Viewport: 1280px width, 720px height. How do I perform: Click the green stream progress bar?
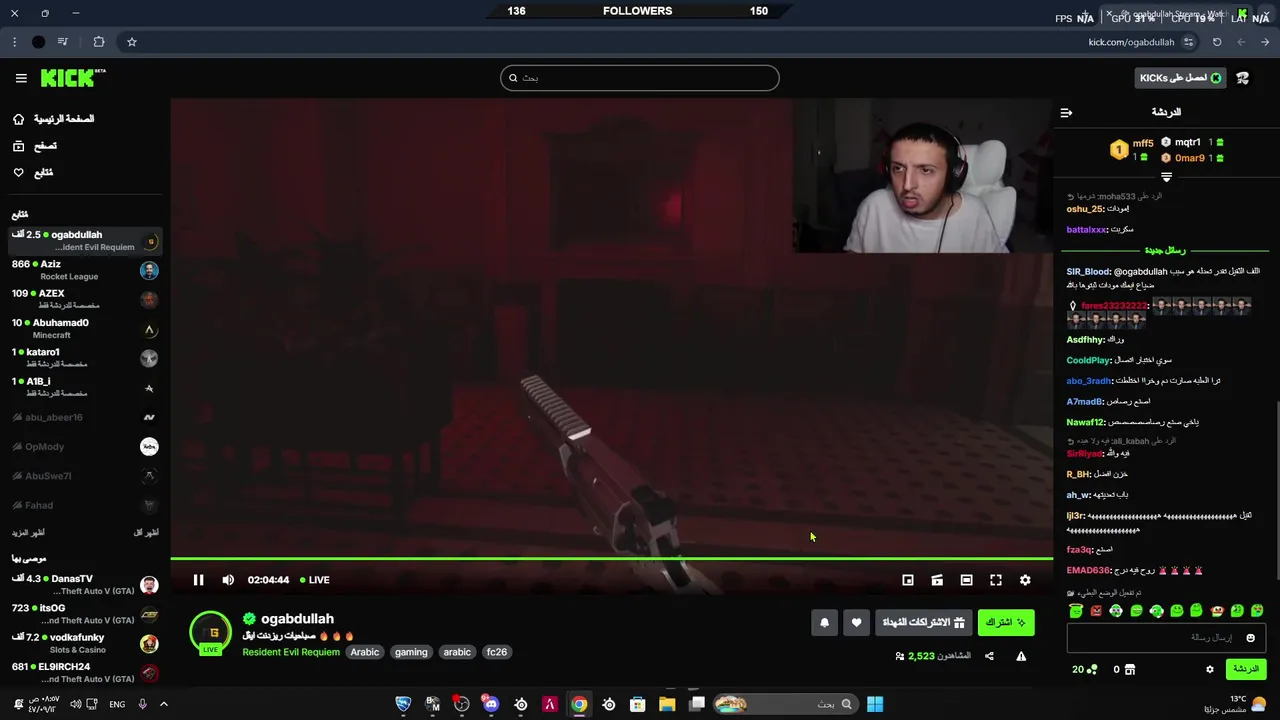611,558
